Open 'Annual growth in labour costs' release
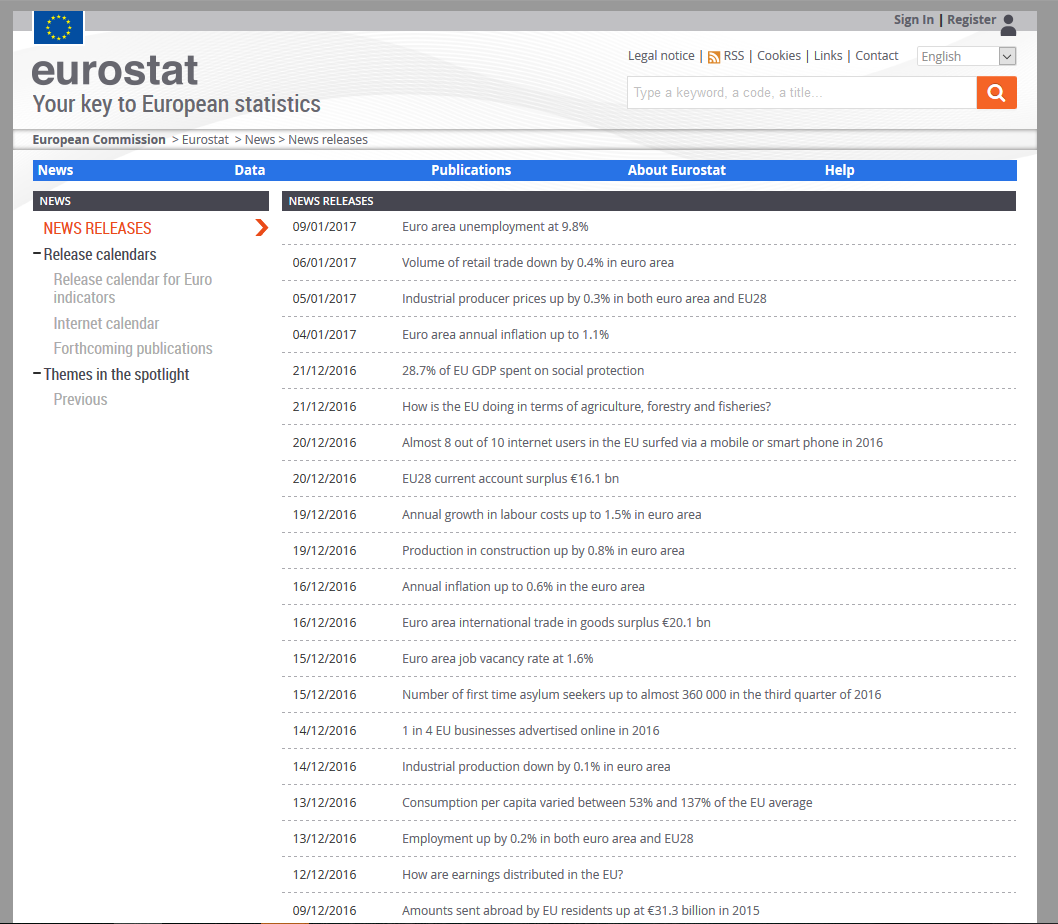This screenshot has width=1058, height=924. click(x=551, y=514)
